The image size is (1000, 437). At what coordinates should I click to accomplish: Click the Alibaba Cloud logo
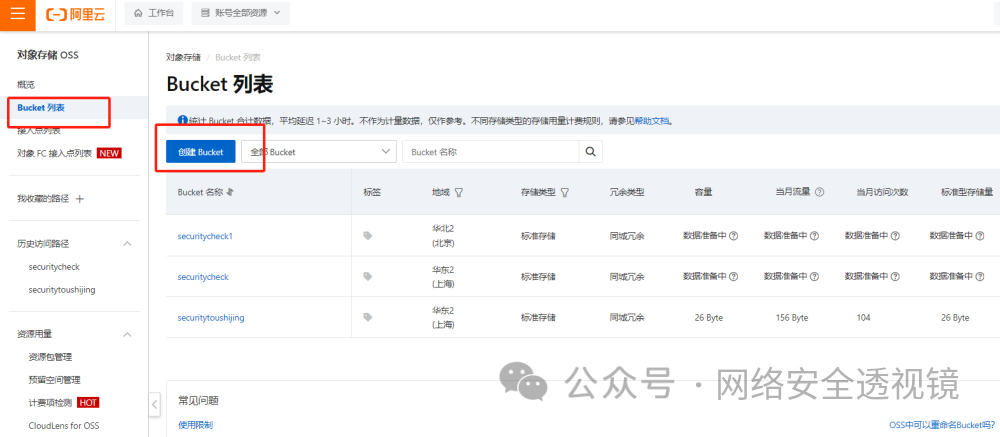pos(76,14)
